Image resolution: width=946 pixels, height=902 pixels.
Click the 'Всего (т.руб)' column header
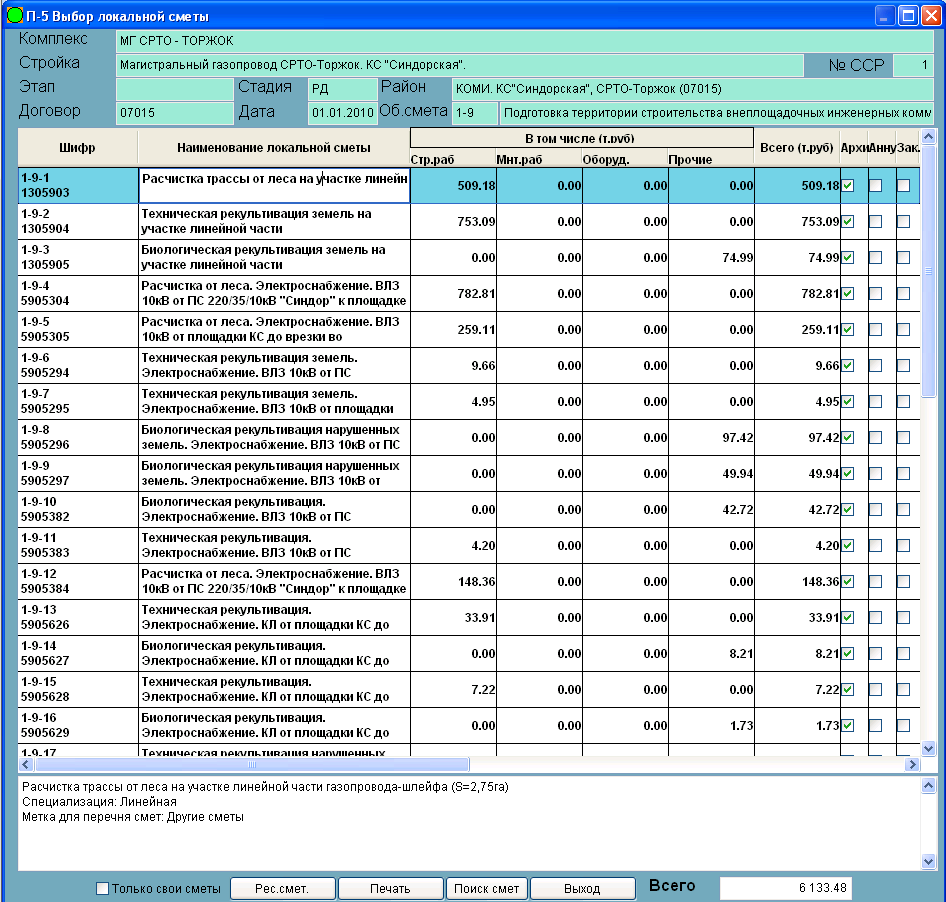pos(796,148)
